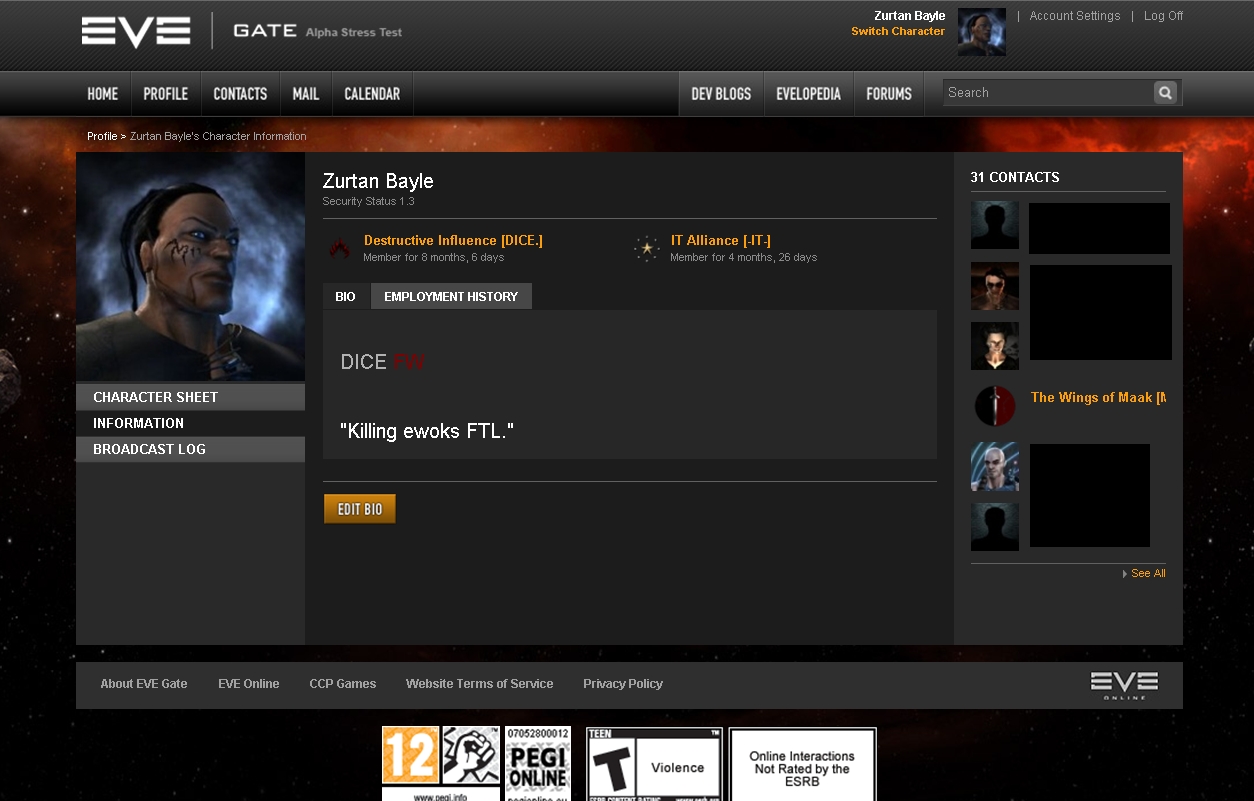Image resolution: width=1254 pixels, height=801 pixels.
Task: Go to the Home page
Action: pyautogui.click(x=103, y=94)
